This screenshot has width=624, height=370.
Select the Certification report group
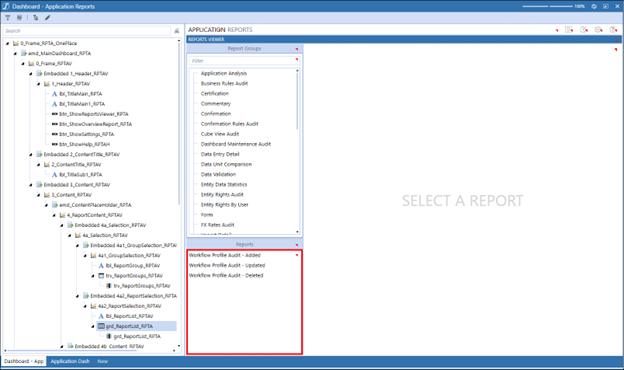tap(214, 93)
